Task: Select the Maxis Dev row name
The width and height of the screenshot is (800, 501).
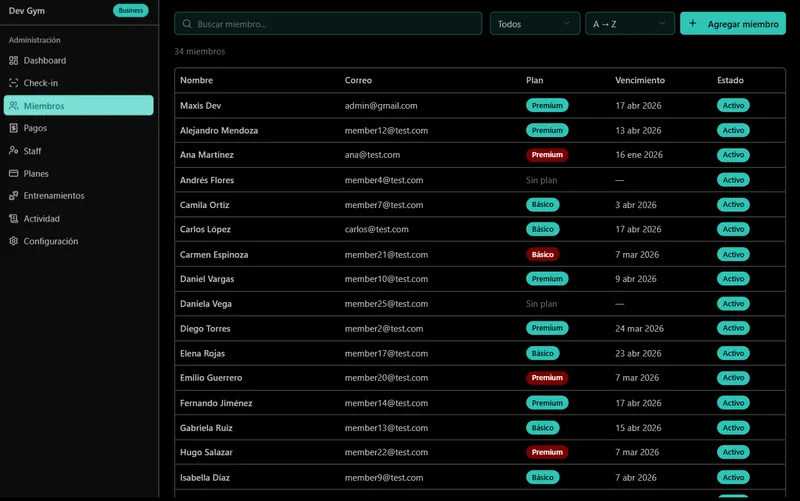Action: point(201,106)
